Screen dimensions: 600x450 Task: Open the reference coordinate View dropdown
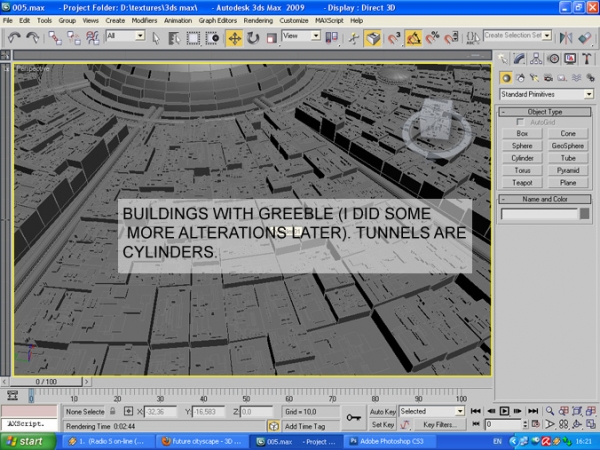click(301, 36)
